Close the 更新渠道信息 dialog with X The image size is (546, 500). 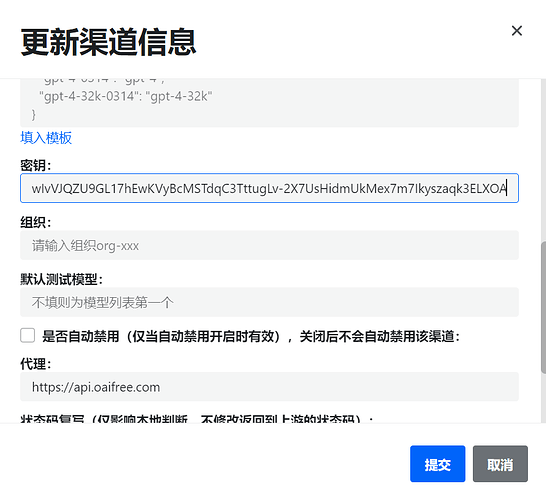coord(517,31)
